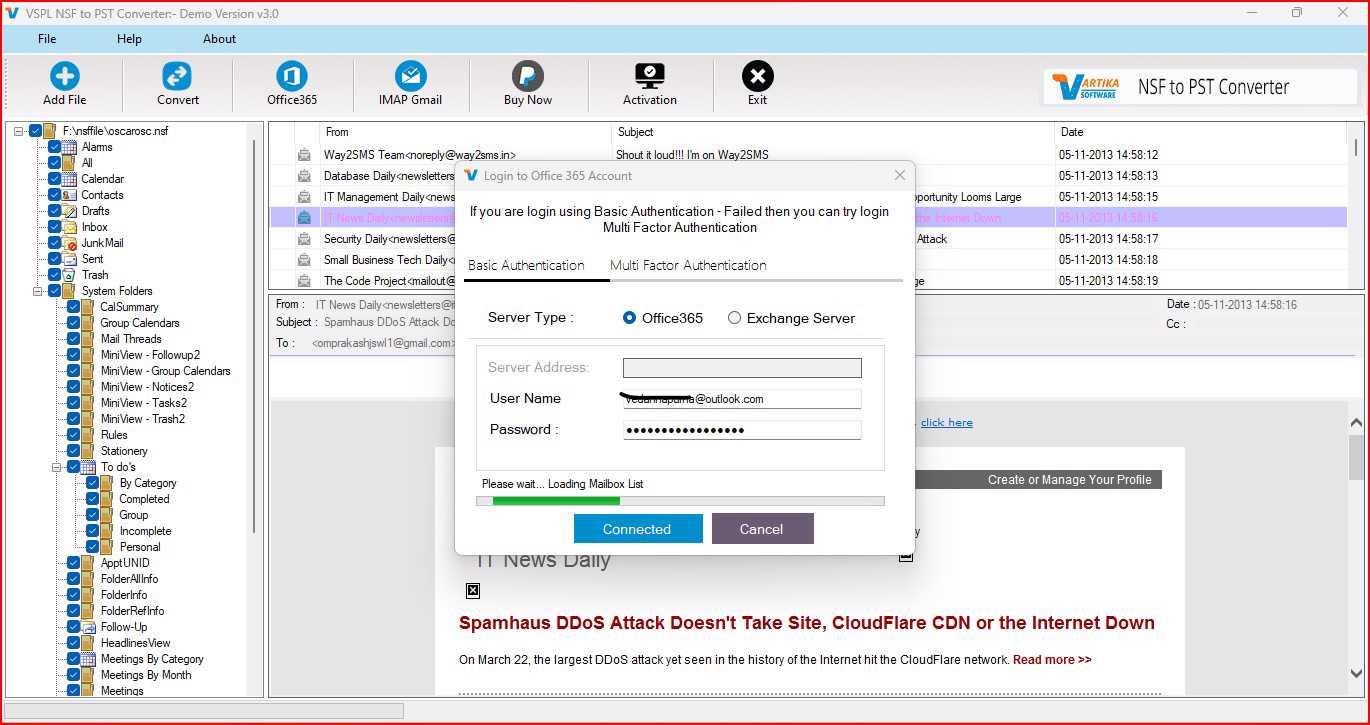This screenshot has width=1370, height=725.
Task: Click Create or Manage Your Profile
Action: [x=1069, y=480]
